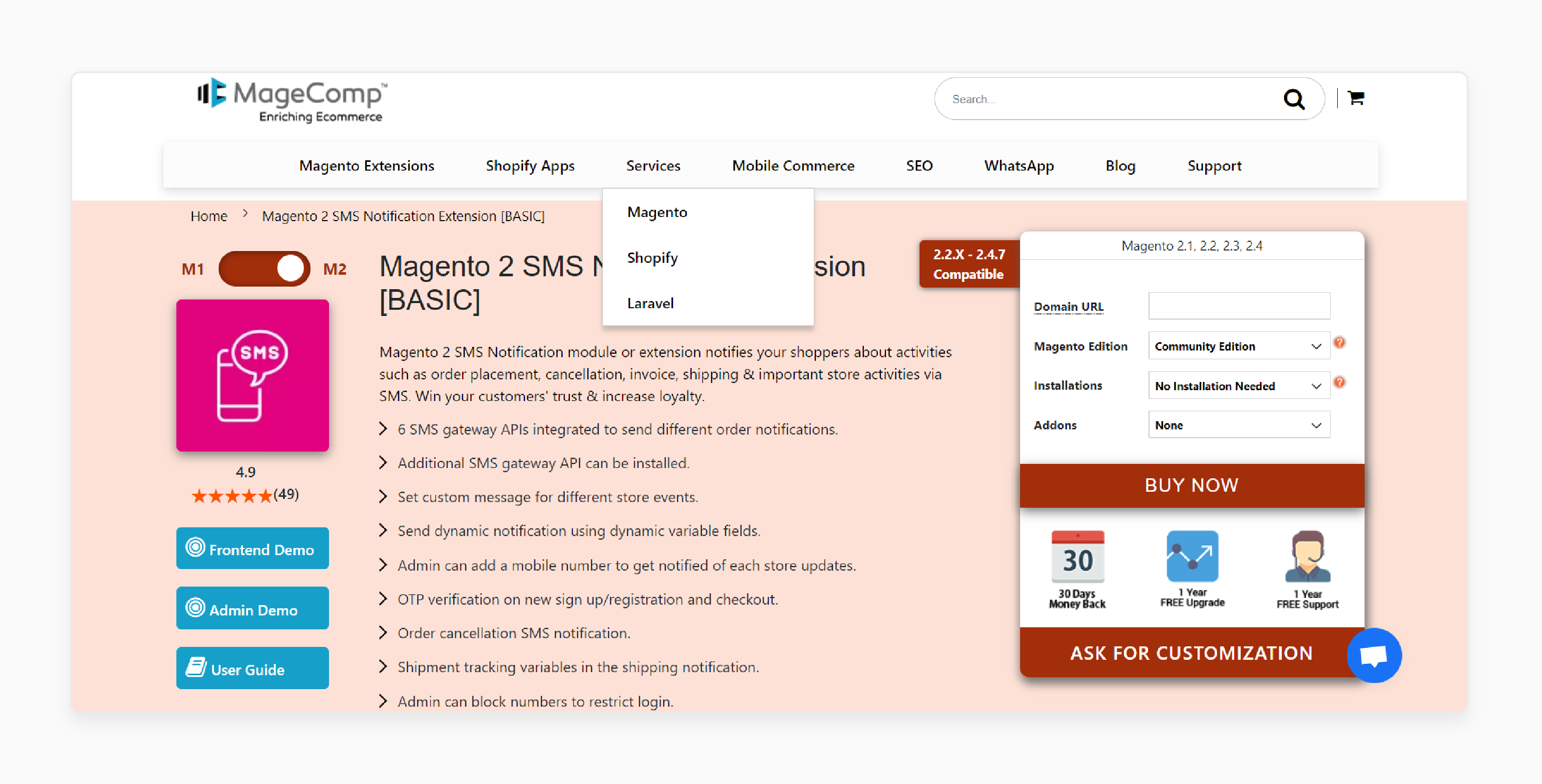Click the help icon beside Installations
This screenshot has width=1542, height=784.
[x=1340, y=382]
